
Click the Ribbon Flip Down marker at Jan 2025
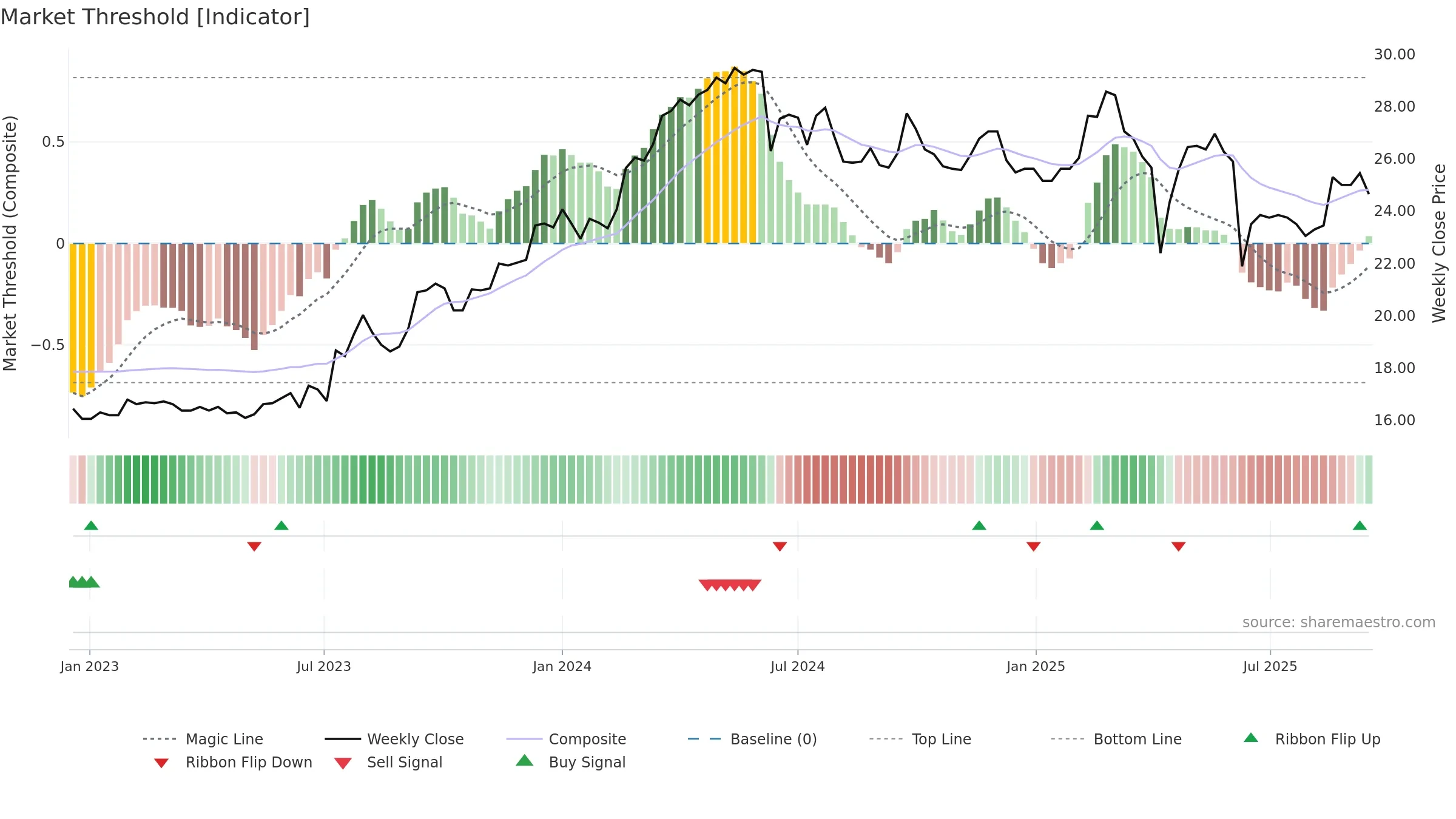[1034, 547]
